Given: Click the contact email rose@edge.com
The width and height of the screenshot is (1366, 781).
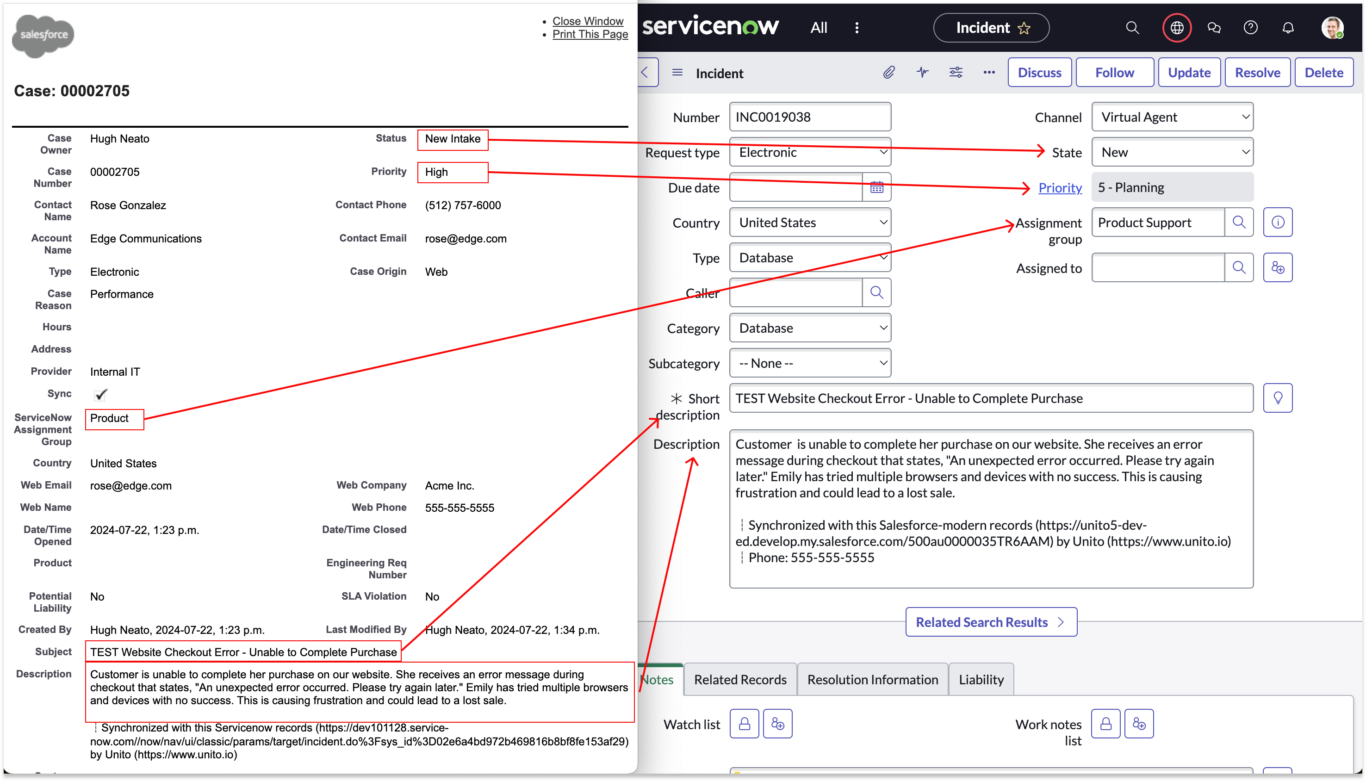Looking at the screenshot, I should click(466, 239).
